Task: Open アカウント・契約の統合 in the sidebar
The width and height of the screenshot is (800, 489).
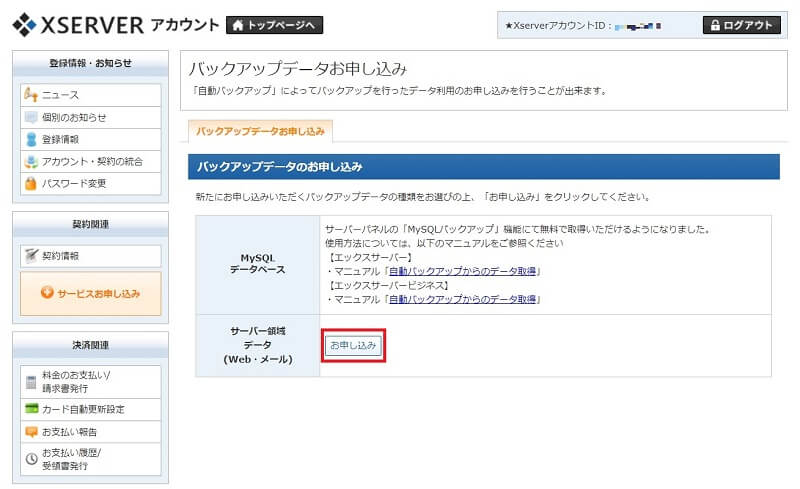Action: [x=91, y=161]
